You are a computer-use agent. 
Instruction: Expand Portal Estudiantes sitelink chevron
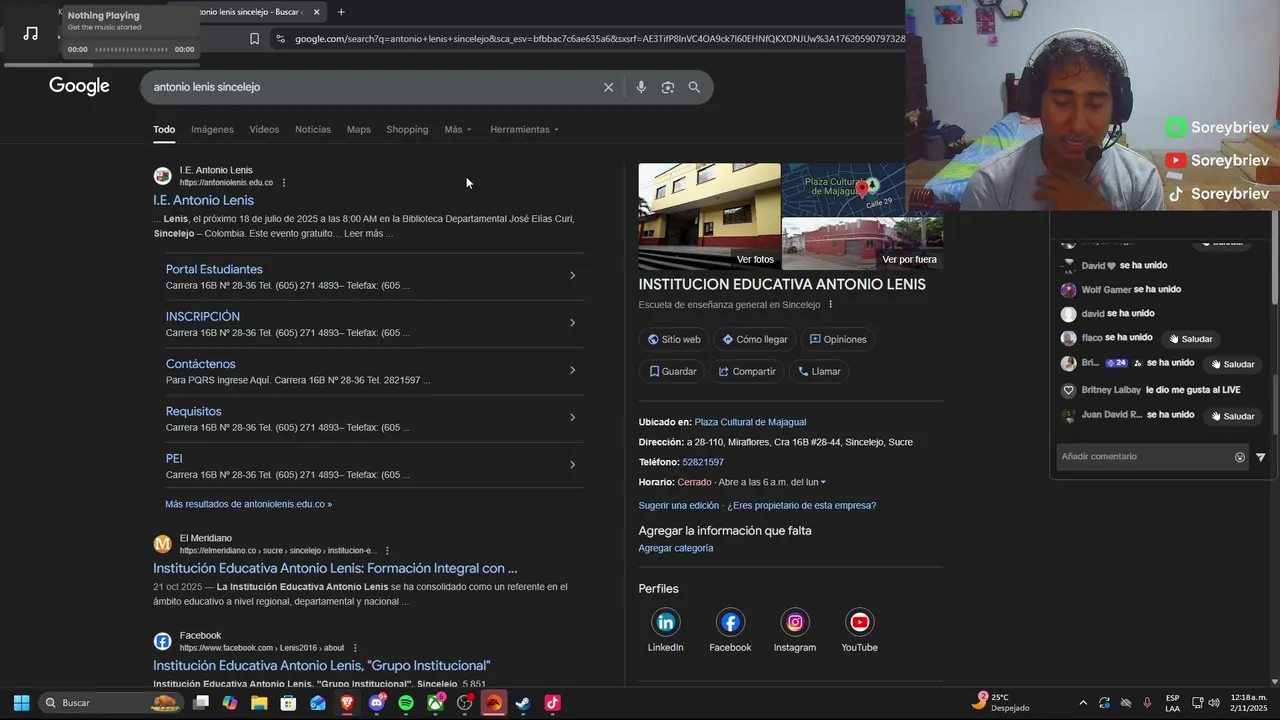pyautogui.click(x=572, y=276)
